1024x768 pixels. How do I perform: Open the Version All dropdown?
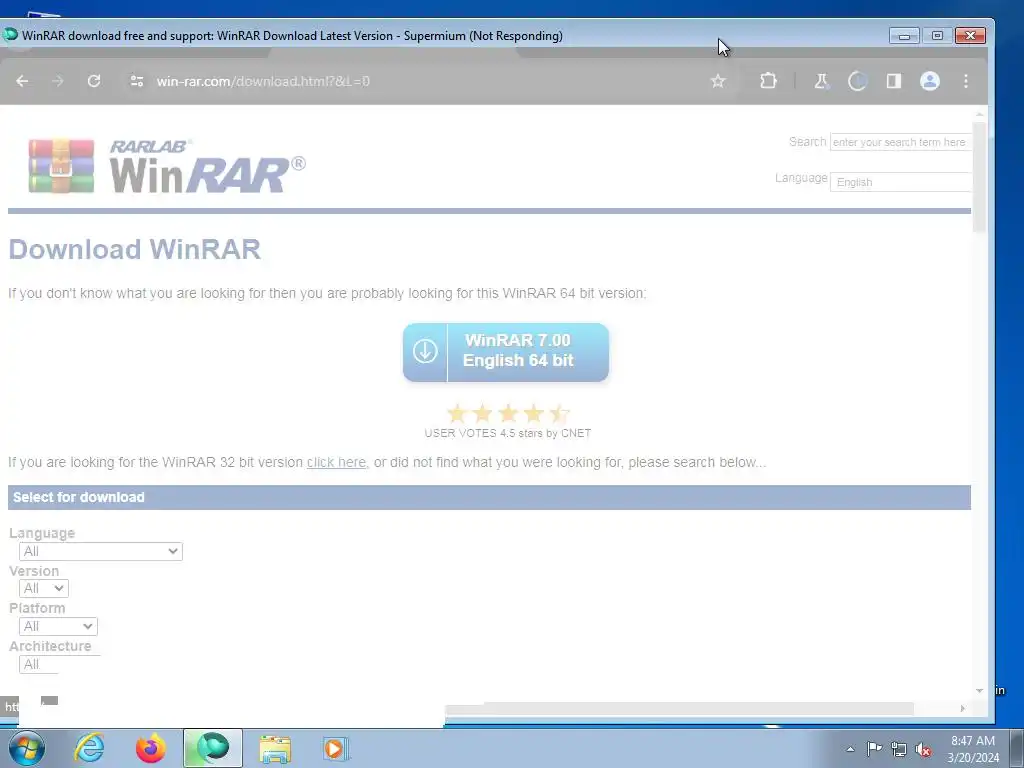[x=44, y=588]
